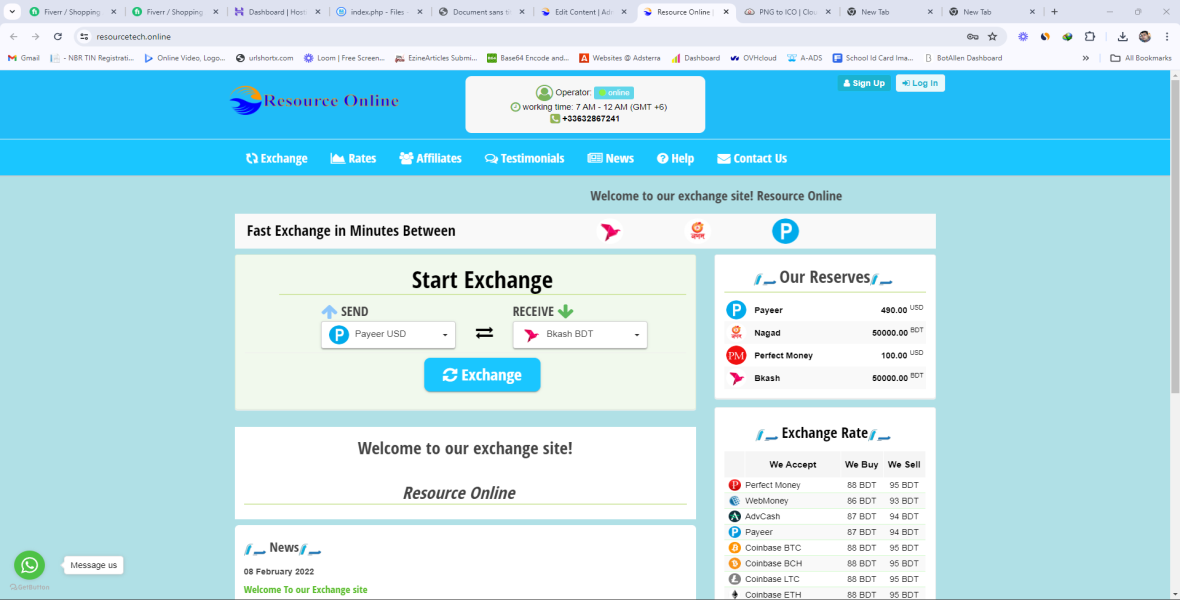Click the swap arrows between Send and Receive
Screen dimensions: 1180x600
tap(484, 334)
